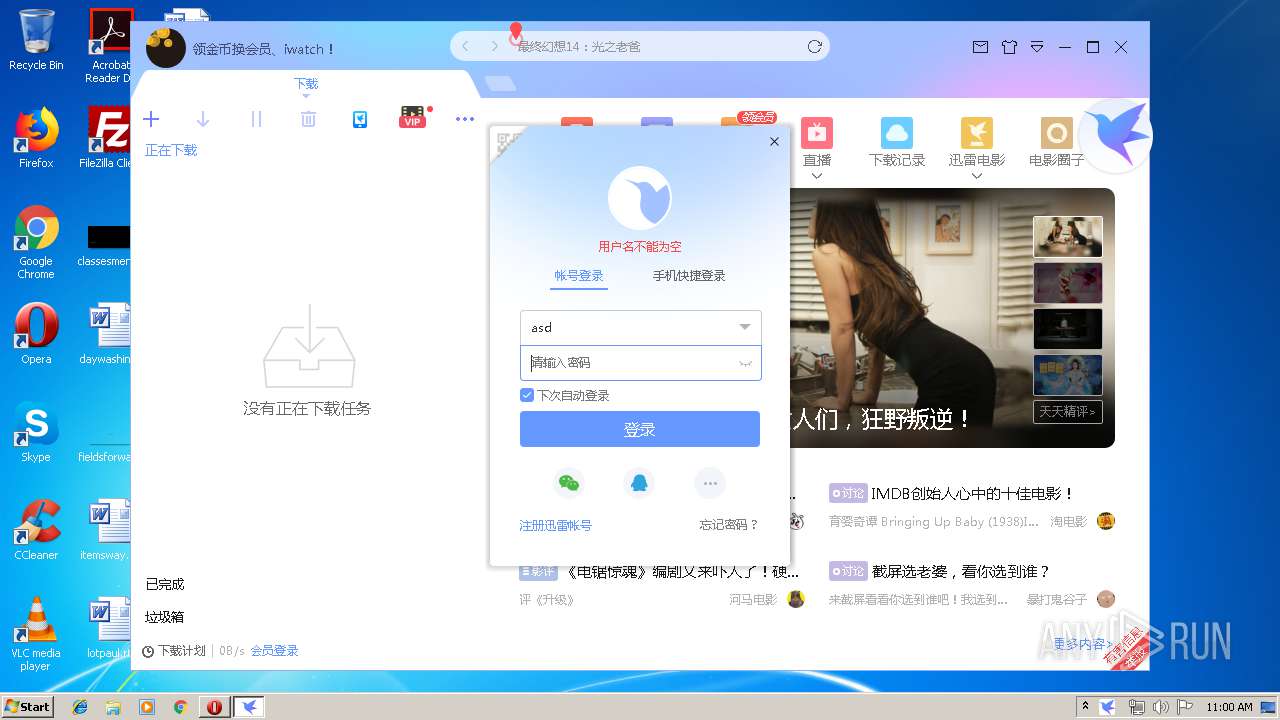Open the second browser tab beside 下载
Viewport: 1280px width, 720px height.
click(x=500, y=83)
